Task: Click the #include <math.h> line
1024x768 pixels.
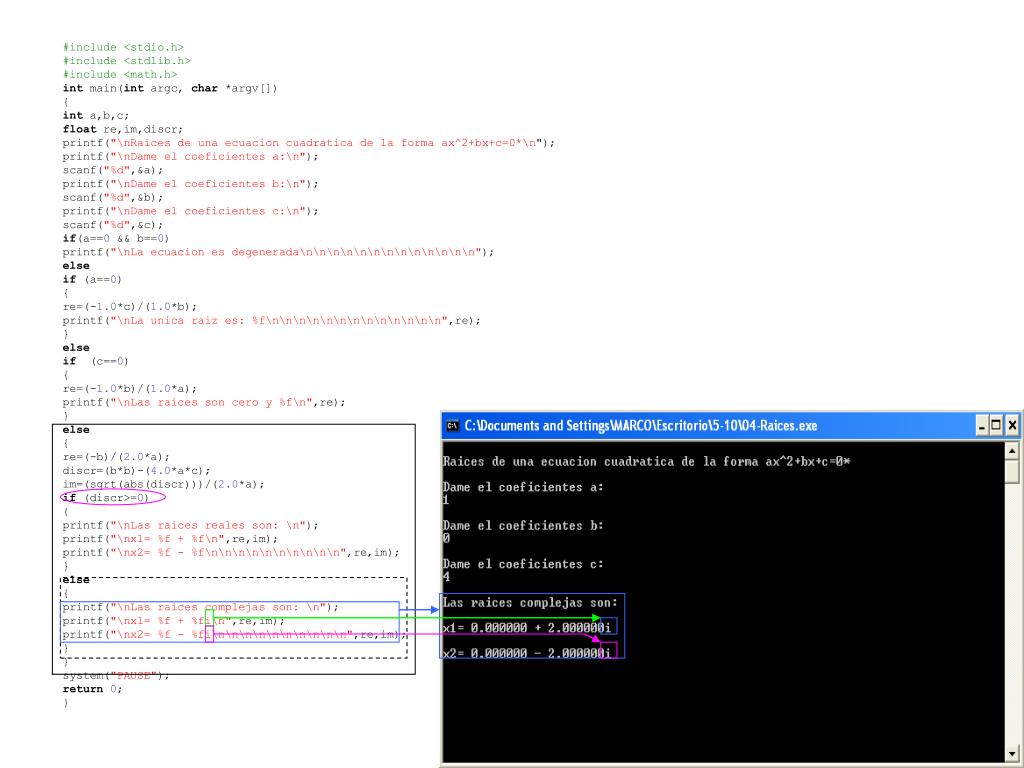Action: (120, 74)
